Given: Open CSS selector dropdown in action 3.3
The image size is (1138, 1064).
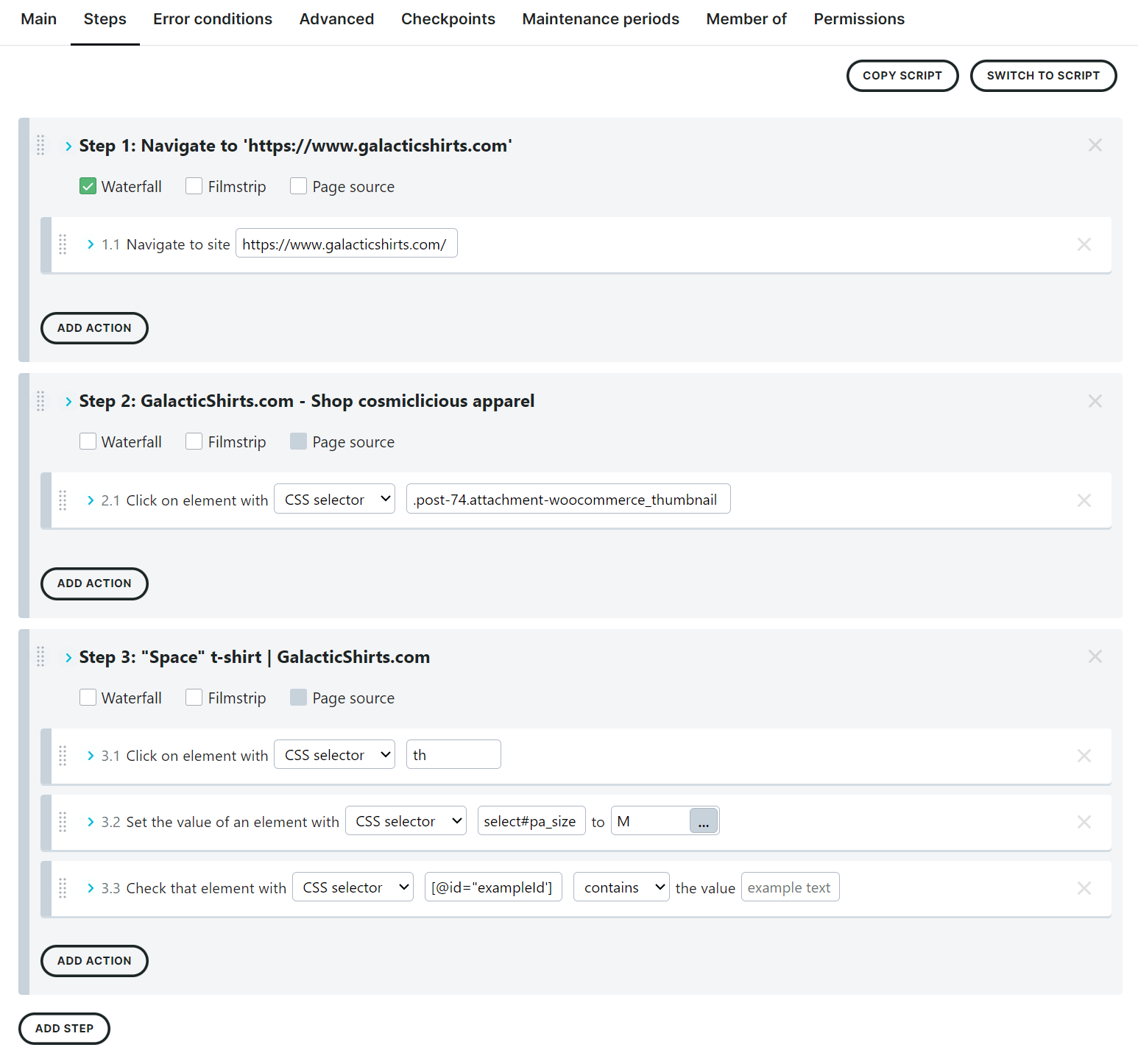Looking at the screenshot, I should [x=353, y=887].
